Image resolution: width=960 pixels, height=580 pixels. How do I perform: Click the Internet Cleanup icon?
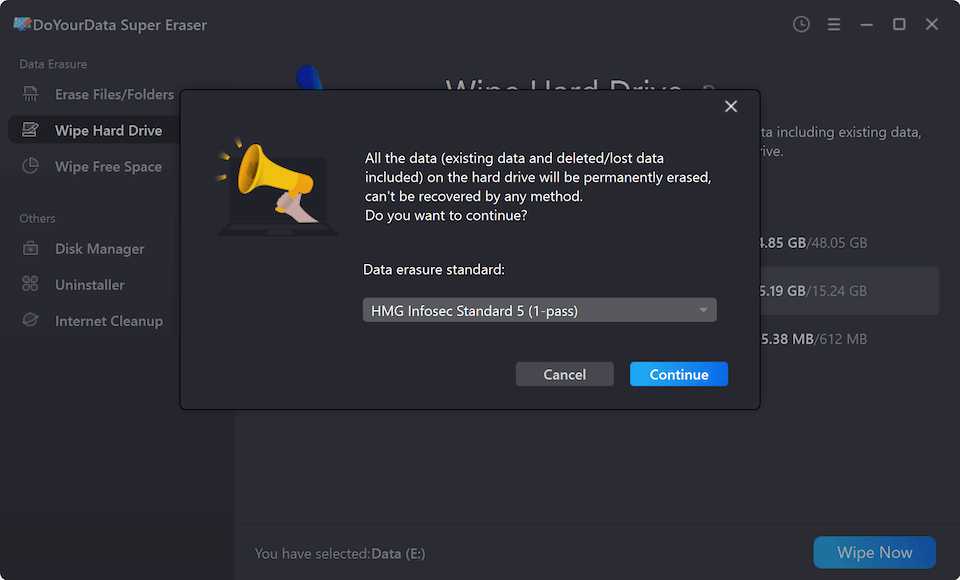pos(31,321)
